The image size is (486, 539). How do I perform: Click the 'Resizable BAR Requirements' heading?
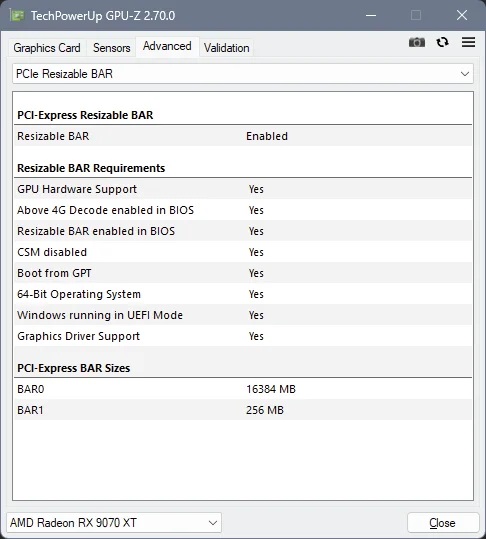(91, 168)
